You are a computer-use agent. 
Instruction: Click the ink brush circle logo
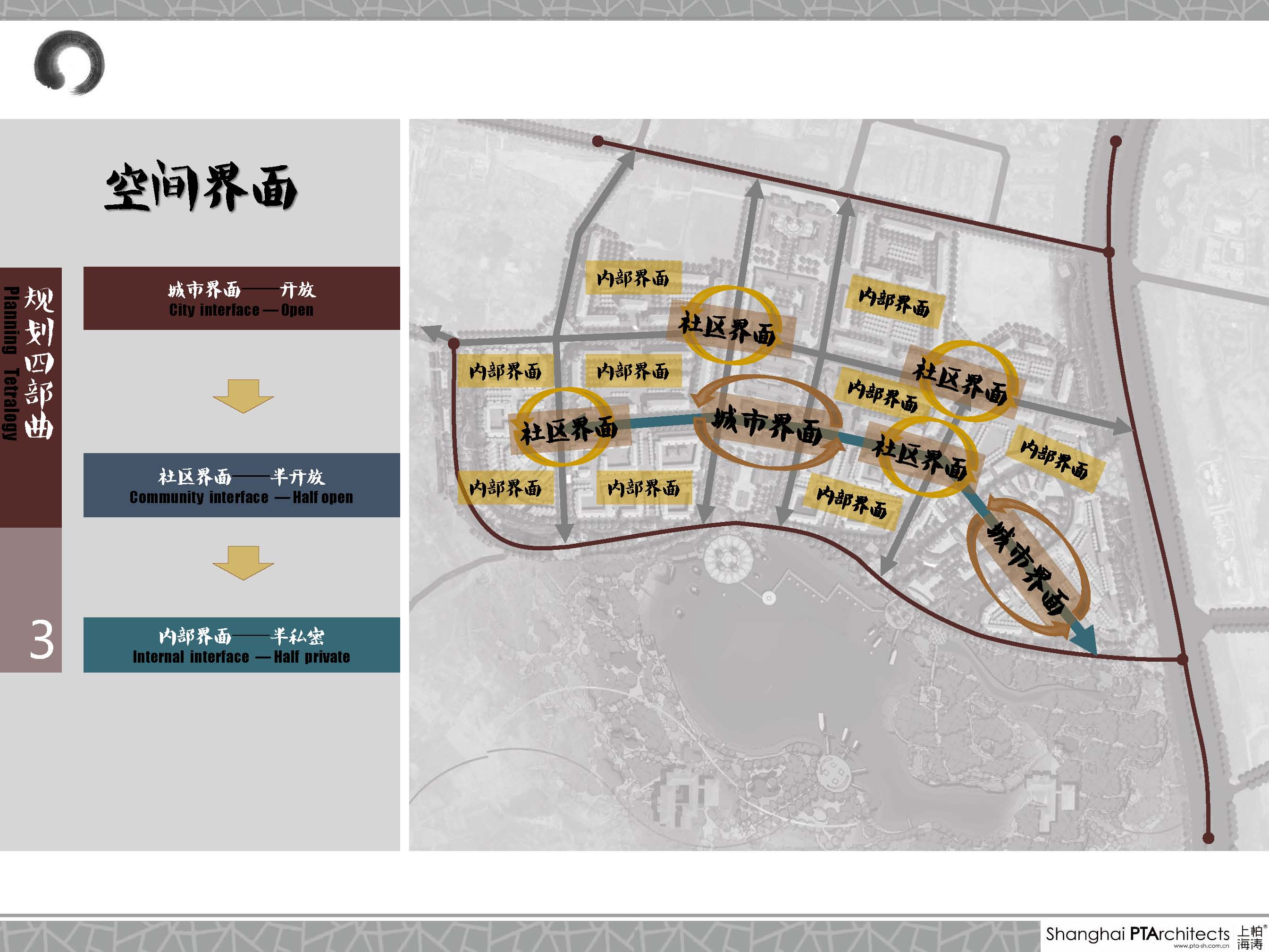coord(69,62)
